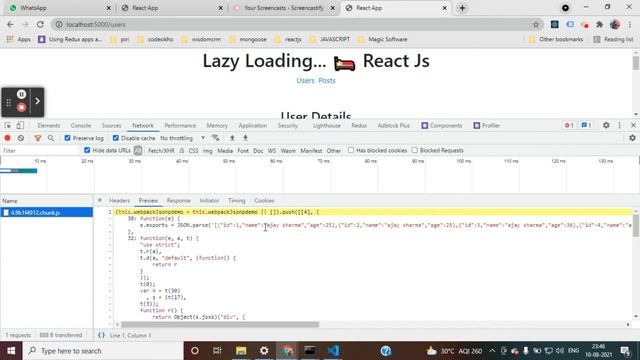Filter requests by CSS type
The width and height of the screenshot is (640, 360).
click(x=193, y=151)
